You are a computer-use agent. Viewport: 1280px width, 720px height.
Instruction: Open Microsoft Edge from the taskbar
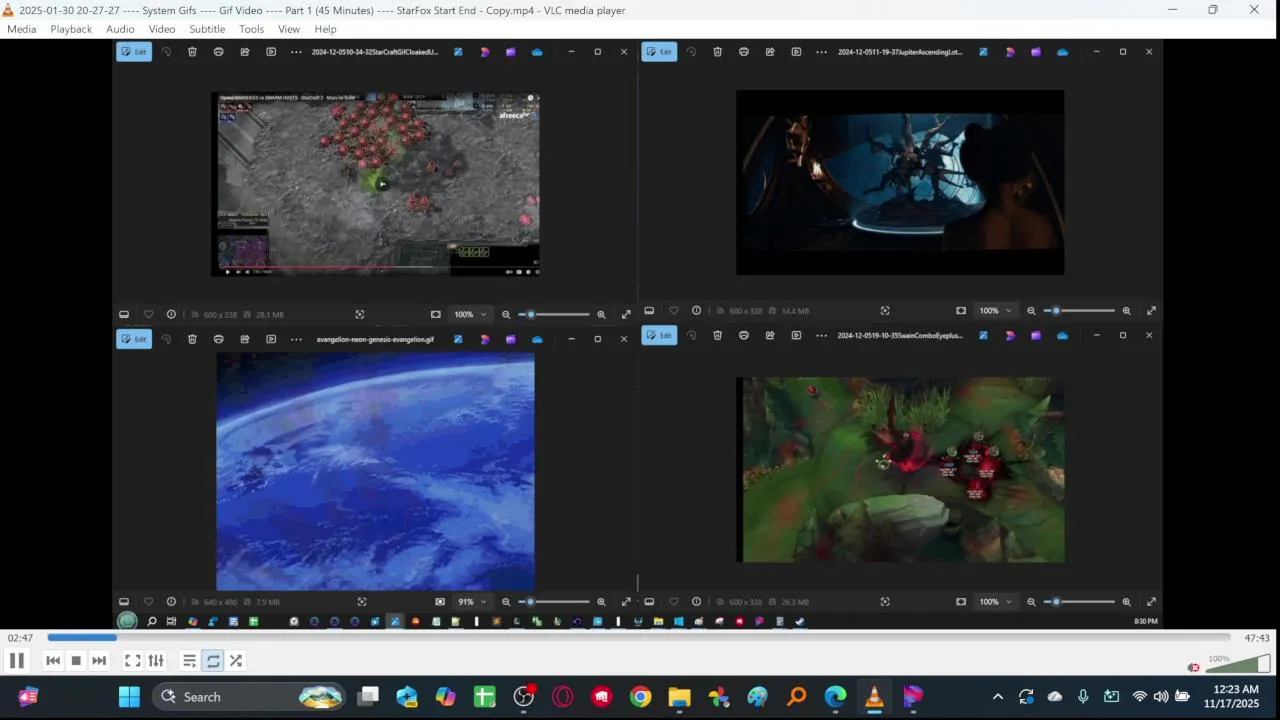pyautogui.click(x=835, y=697)
